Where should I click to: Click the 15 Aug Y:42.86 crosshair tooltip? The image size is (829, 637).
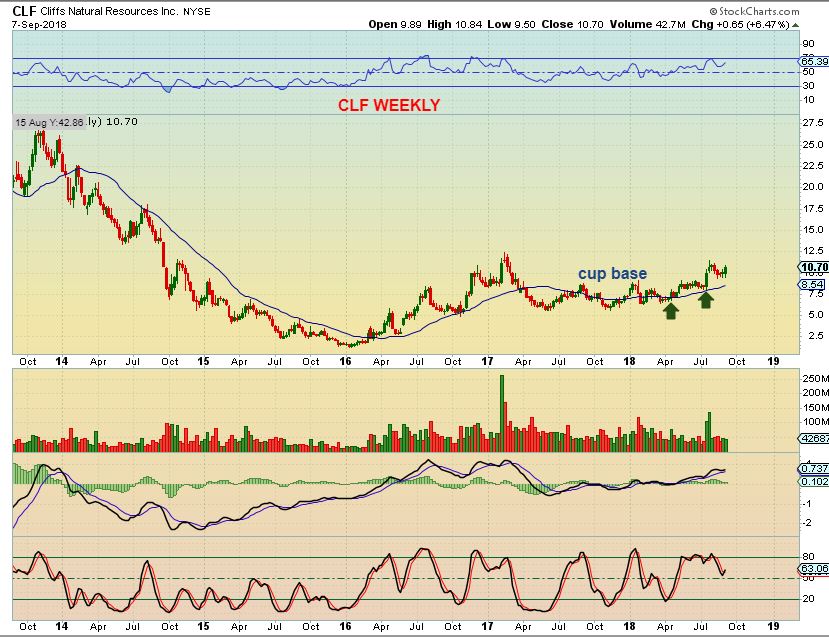(49, 122)
